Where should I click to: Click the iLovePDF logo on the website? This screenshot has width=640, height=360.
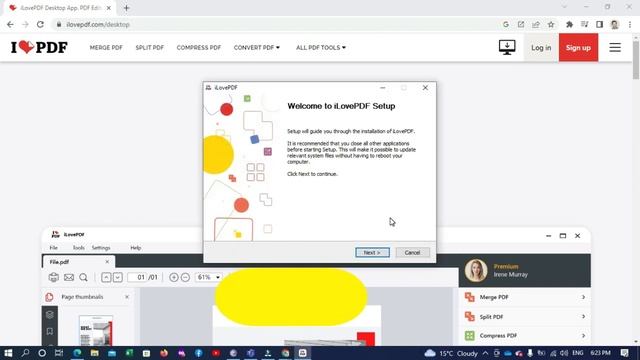[39, 47]
